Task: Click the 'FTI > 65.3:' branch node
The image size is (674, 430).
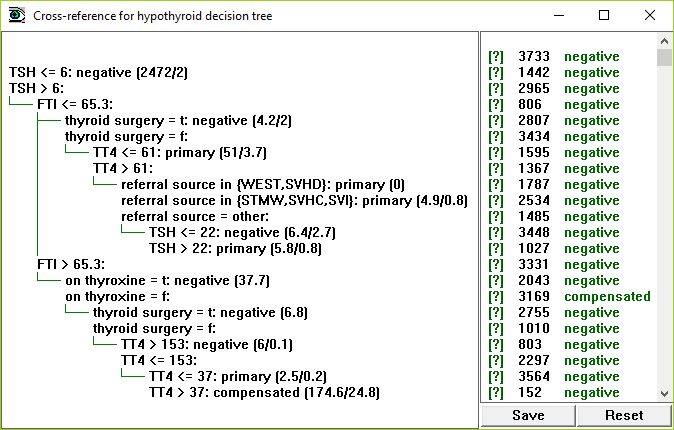Action: (71, 264)
